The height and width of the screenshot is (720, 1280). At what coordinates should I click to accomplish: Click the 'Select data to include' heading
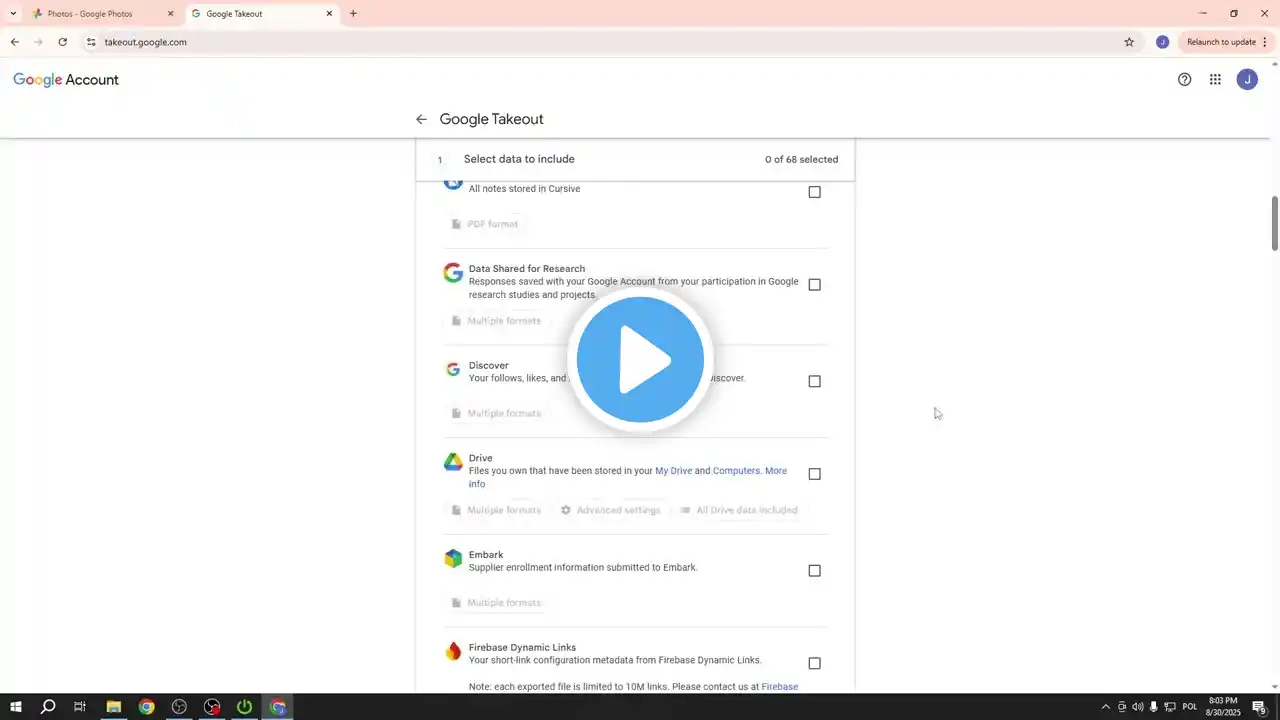(x=519, y=159)
